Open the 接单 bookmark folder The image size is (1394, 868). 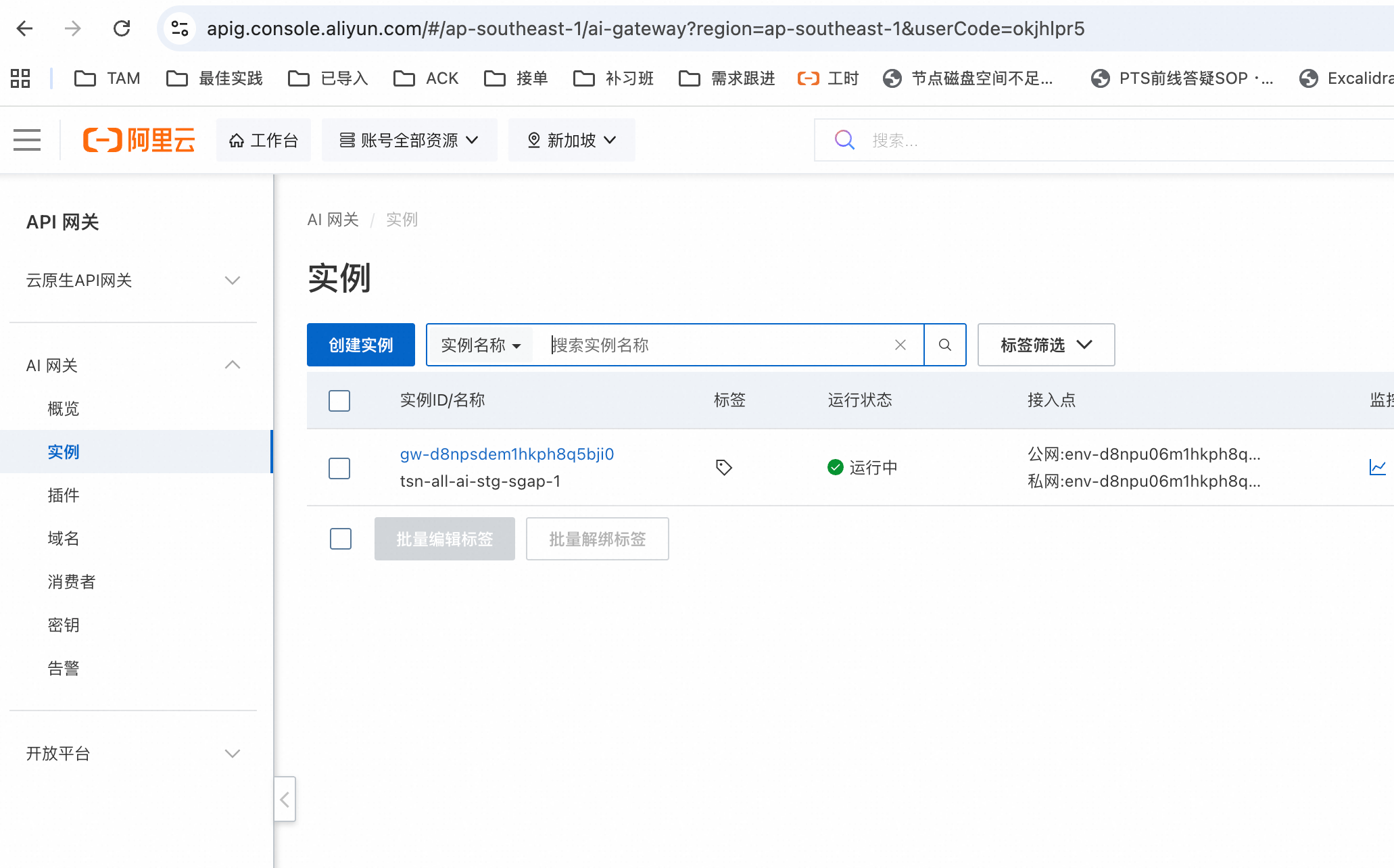pos(516,78)
